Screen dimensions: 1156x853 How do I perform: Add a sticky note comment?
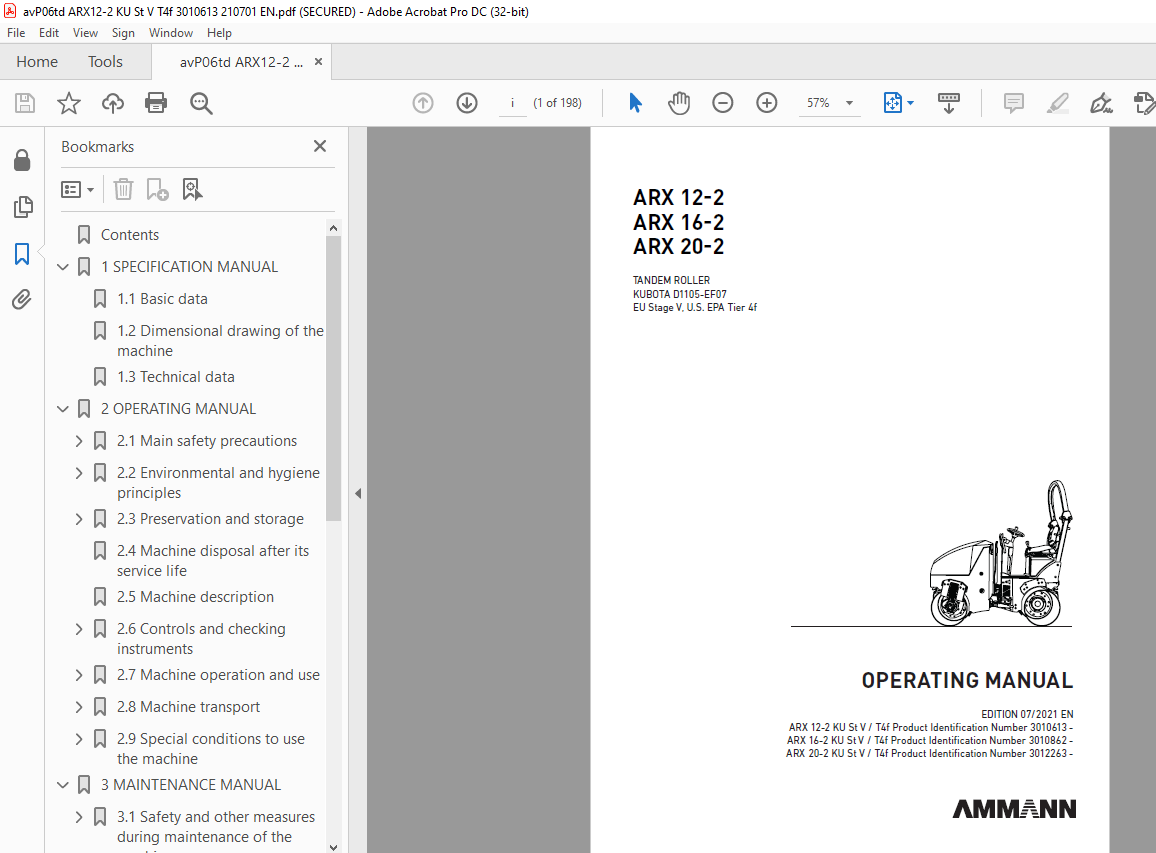point(1014,103)
